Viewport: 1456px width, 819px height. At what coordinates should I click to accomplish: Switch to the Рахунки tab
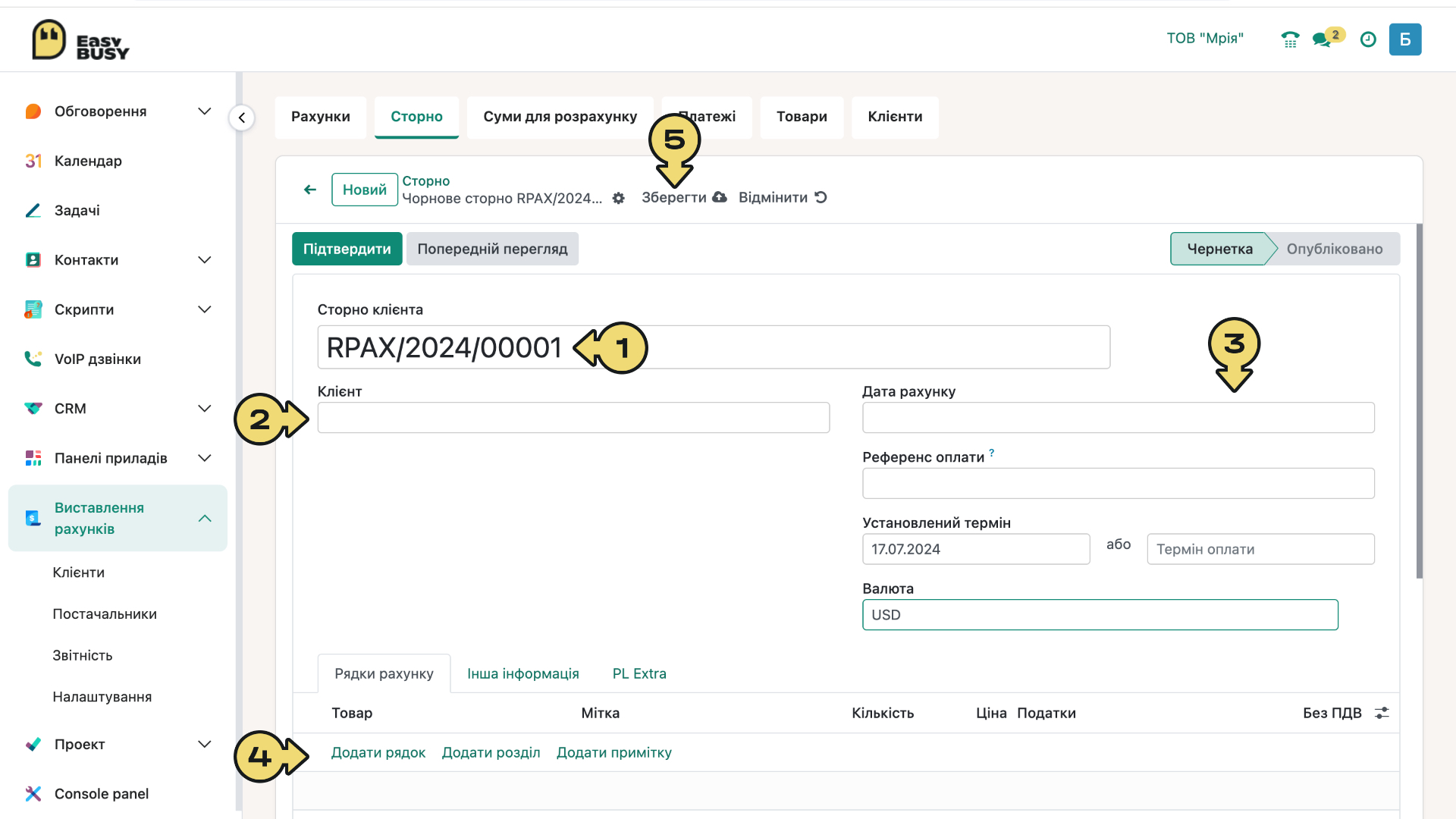tap(321, 117)
